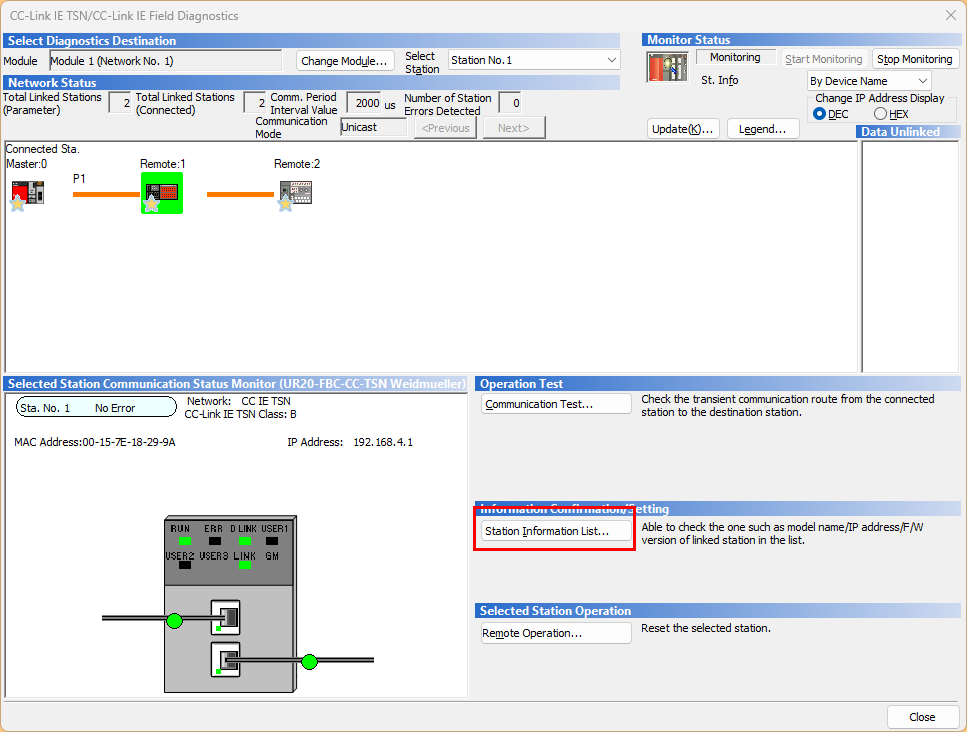Click the Update(K) button

[683, 129]
